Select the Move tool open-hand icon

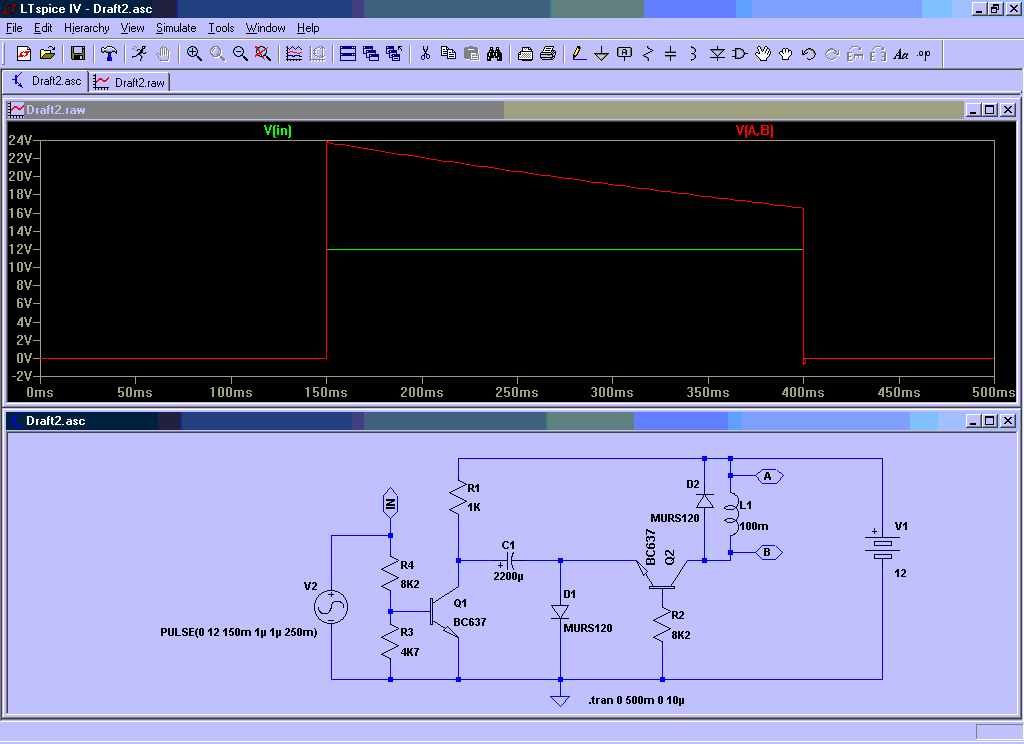coord(763,54)
